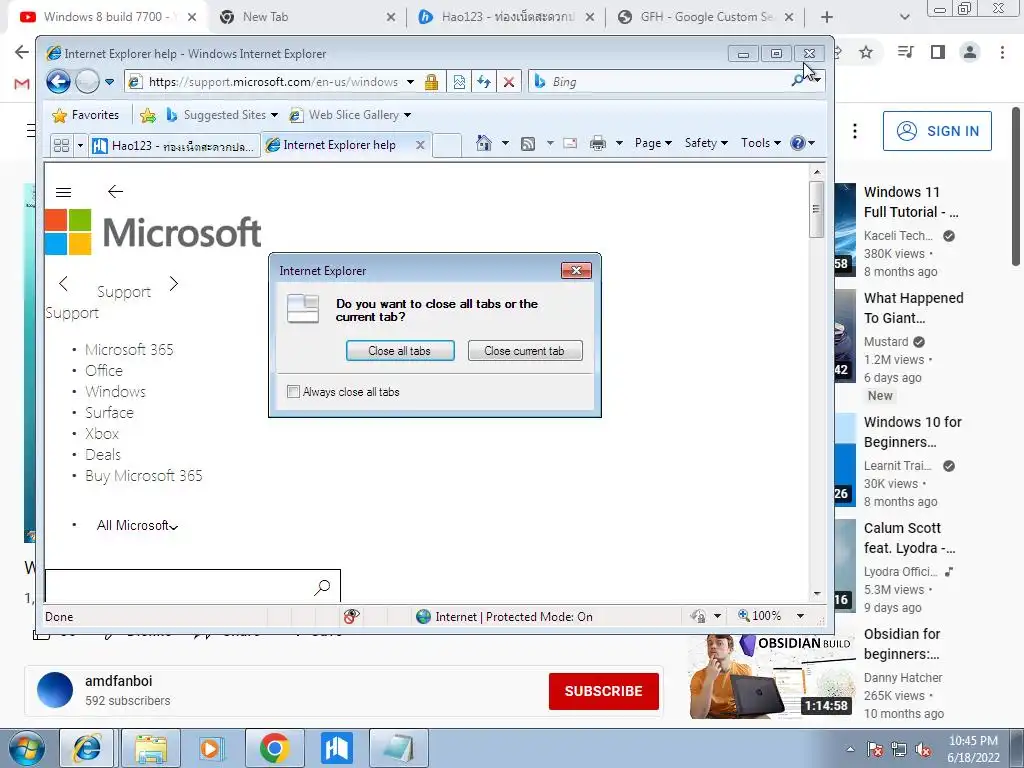This screenshot has height=768, width=1024.
Task: Click amdfanboi channel name
Action: point(118,680)
